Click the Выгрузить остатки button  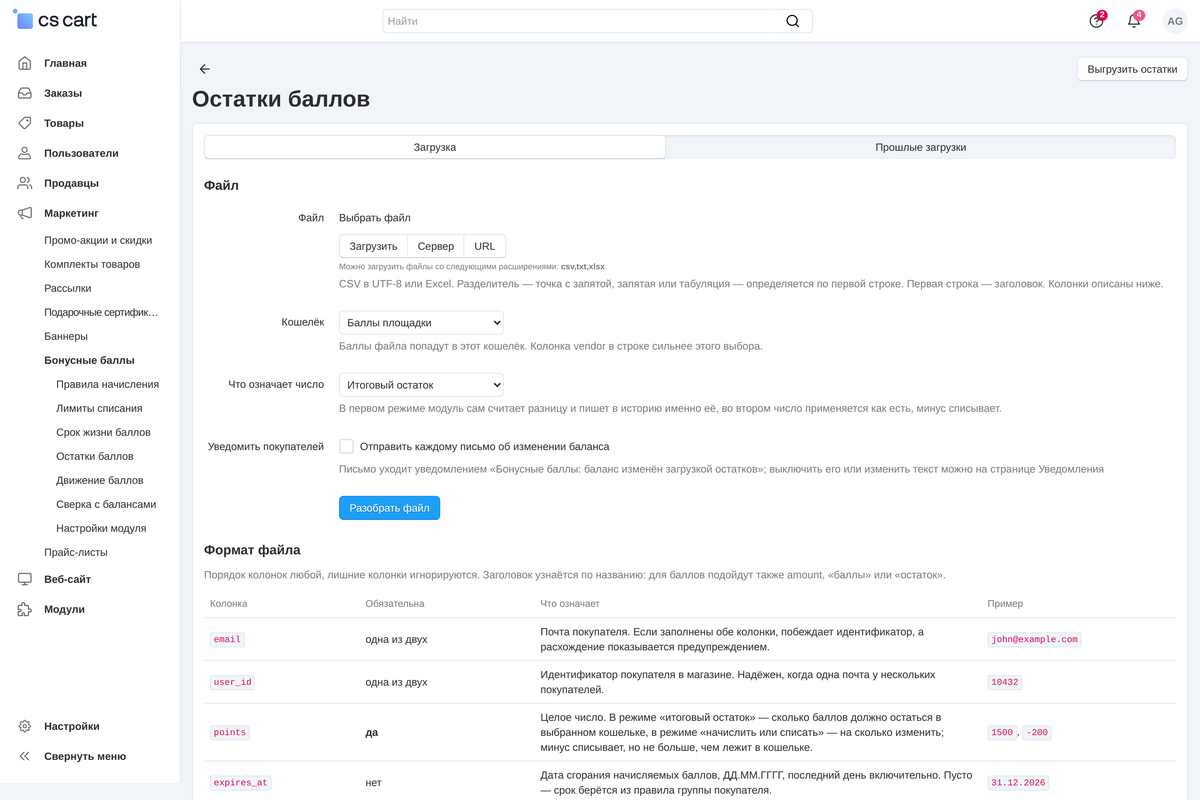point(1132,70)
